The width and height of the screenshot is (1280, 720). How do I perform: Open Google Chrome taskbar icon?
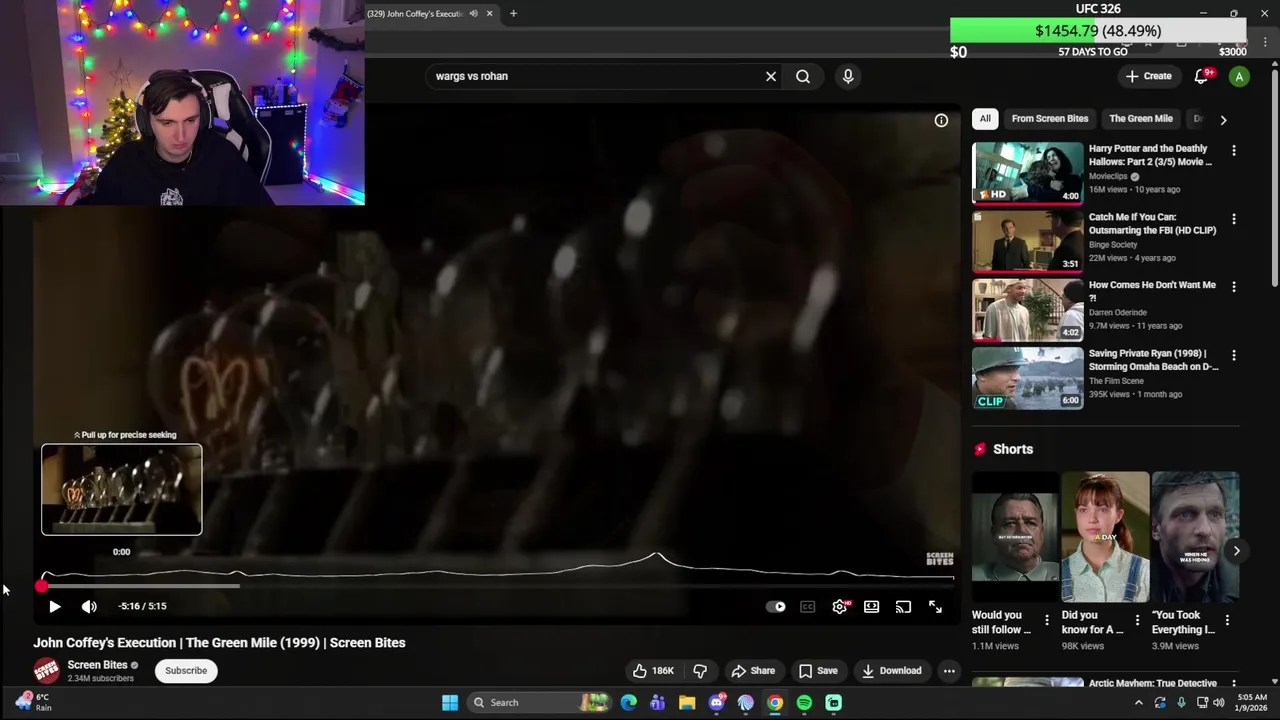775,703
